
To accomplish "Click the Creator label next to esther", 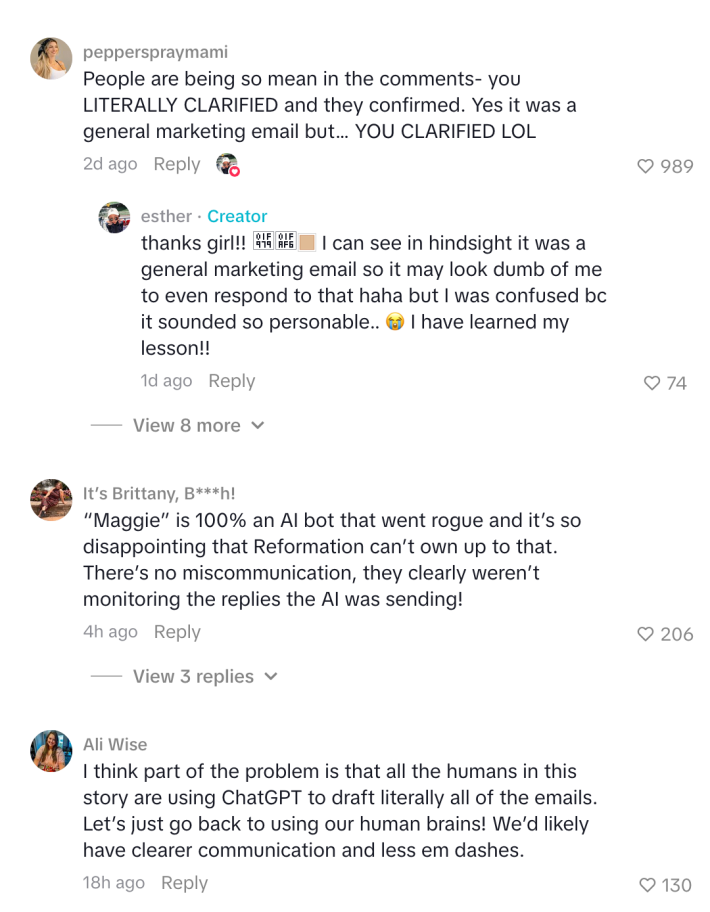I will [x=236, y=216].
